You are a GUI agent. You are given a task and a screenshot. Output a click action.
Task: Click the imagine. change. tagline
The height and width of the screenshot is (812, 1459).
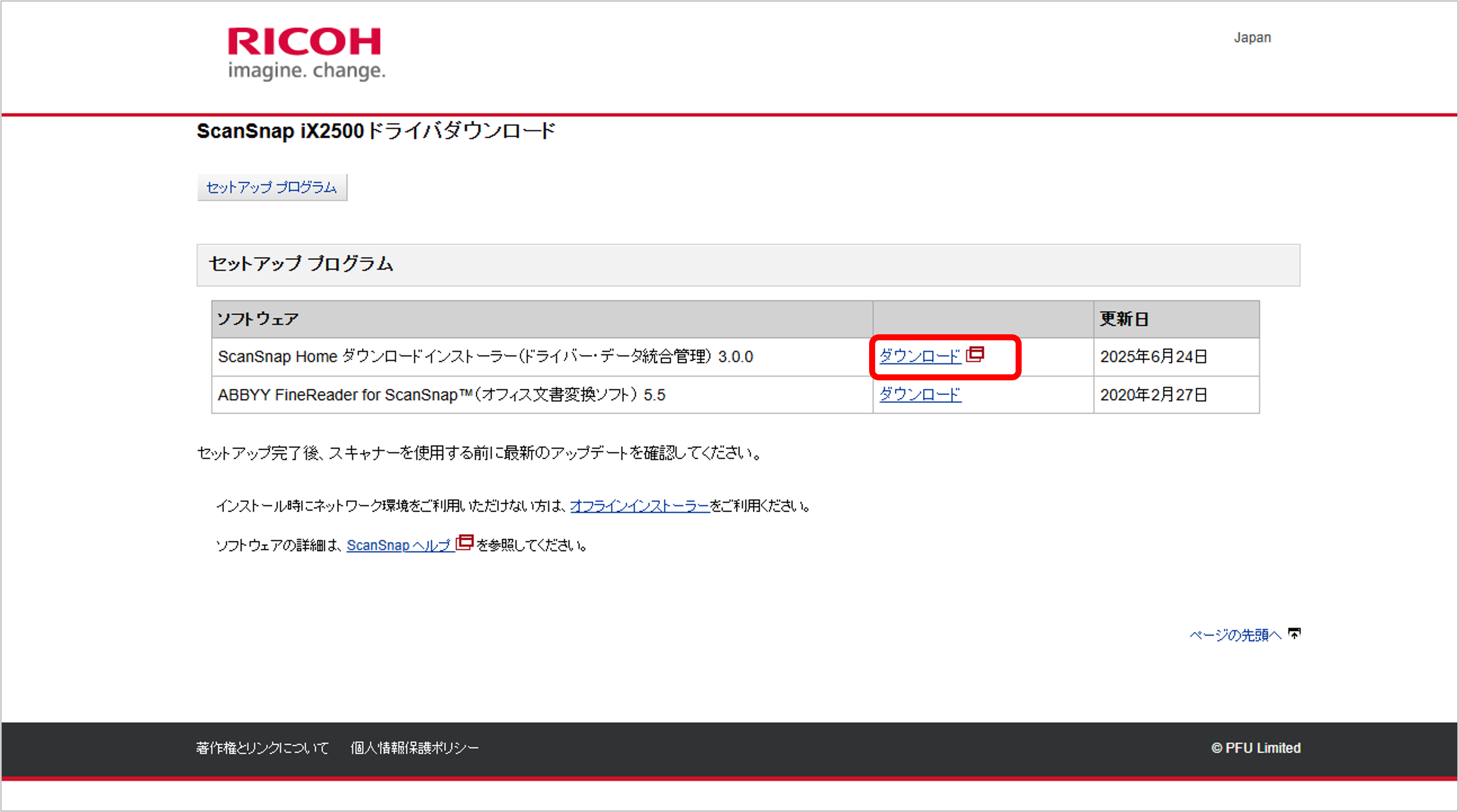tap(306, 71)
